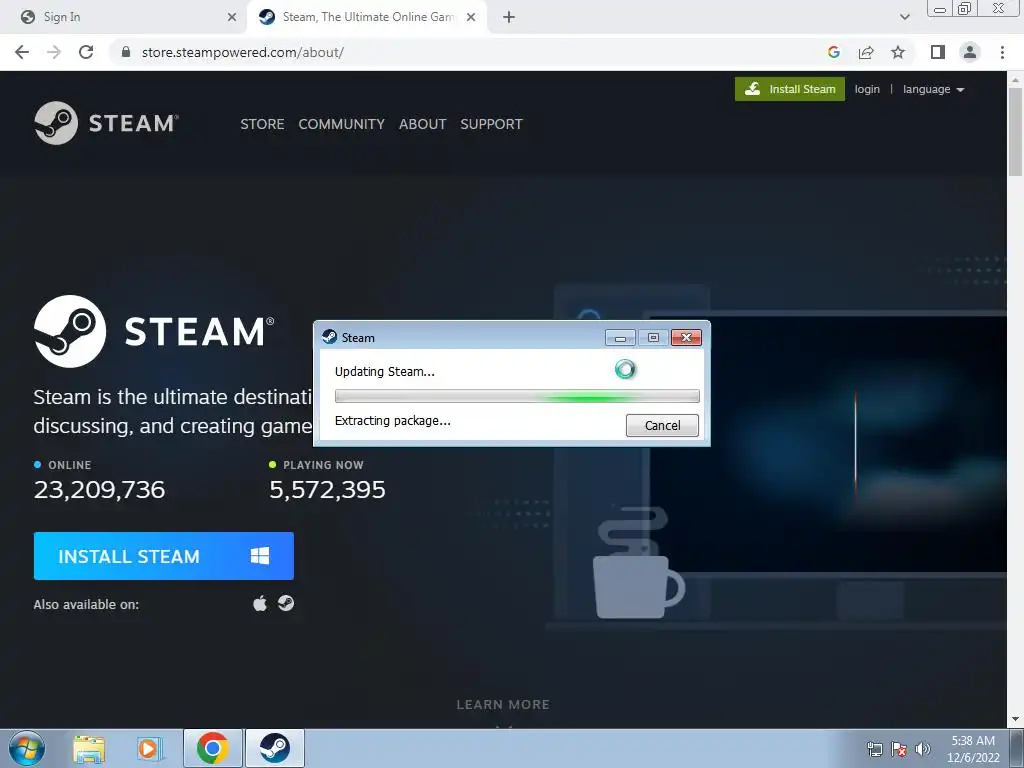
Task: Toggle the browser side panel icon
Action: pyautogui.click(x=937, y=52)
